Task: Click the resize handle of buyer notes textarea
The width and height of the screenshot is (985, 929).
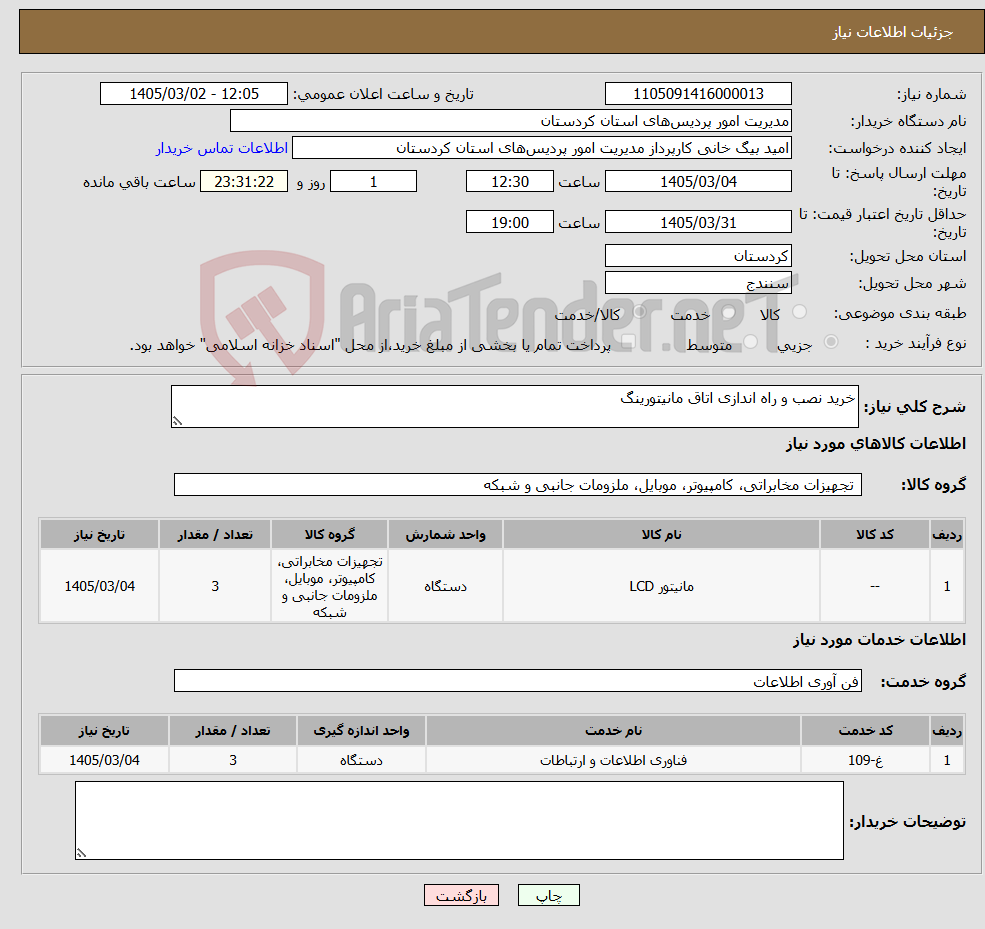Action: [x=81, y=853]
